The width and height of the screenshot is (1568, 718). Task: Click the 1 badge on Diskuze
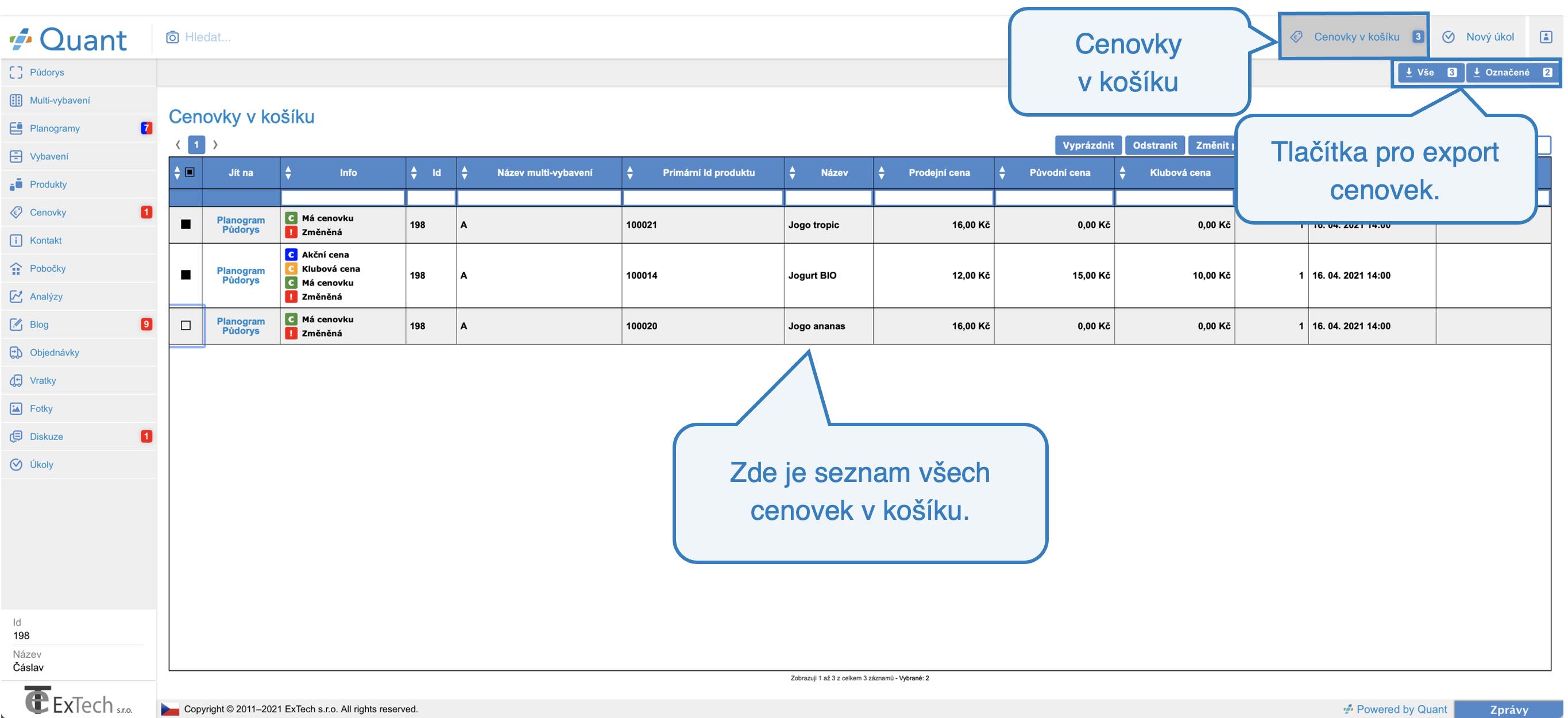tap(146, 436)
